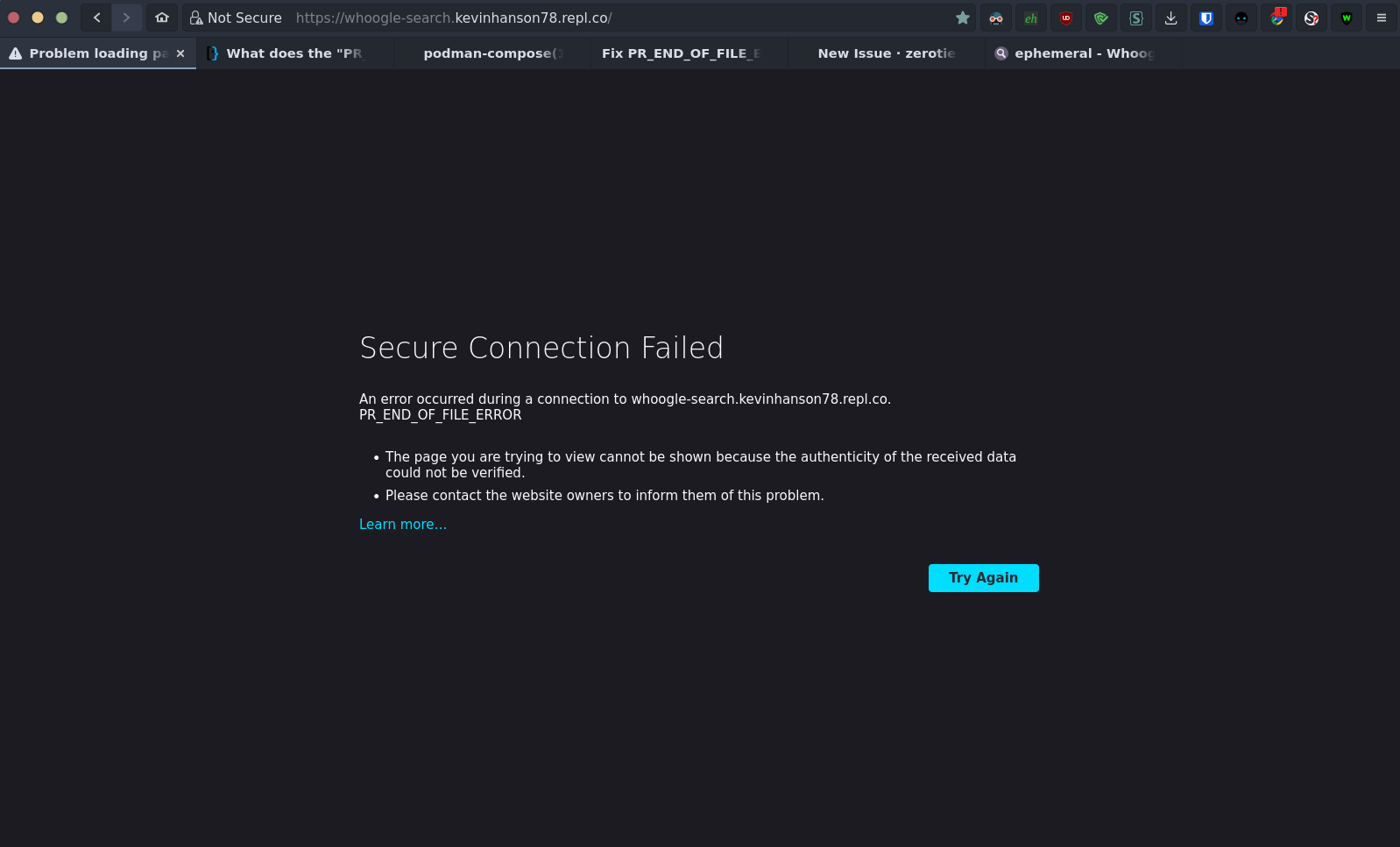Open the green shield privacy extension
Image resolution: width=1400 pixels, height=847 pixels.
[x=1101, y=18]
